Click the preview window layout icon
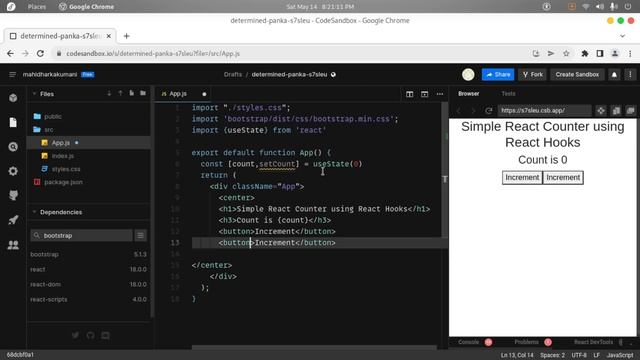 click(x=424, y=94)
